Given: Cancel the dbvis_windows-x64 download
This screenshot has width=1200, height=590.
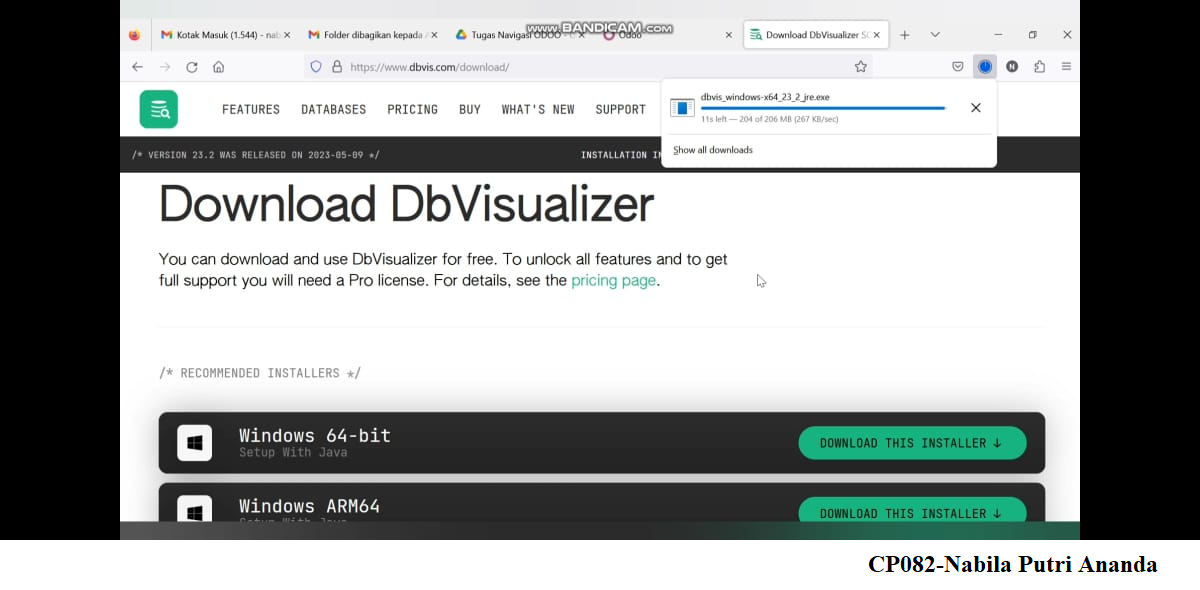Looking at the screenshot, I should click(975, 107).
